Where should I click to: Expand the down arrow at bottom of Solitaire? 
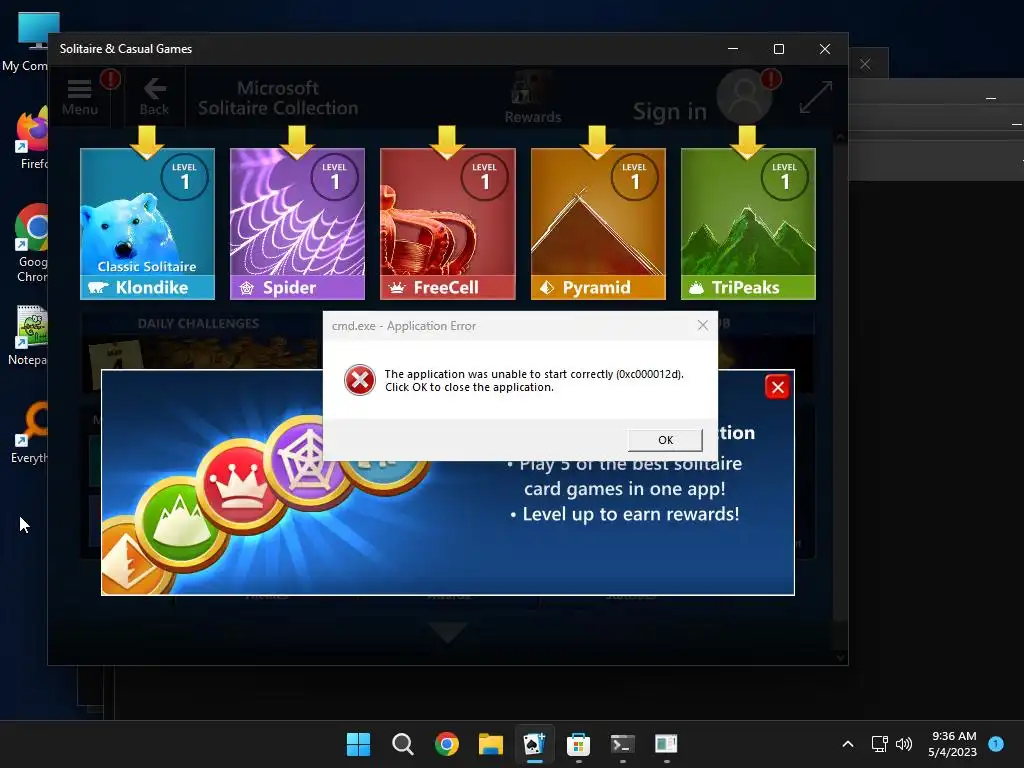pyautogui.click(x=448, y=632)
